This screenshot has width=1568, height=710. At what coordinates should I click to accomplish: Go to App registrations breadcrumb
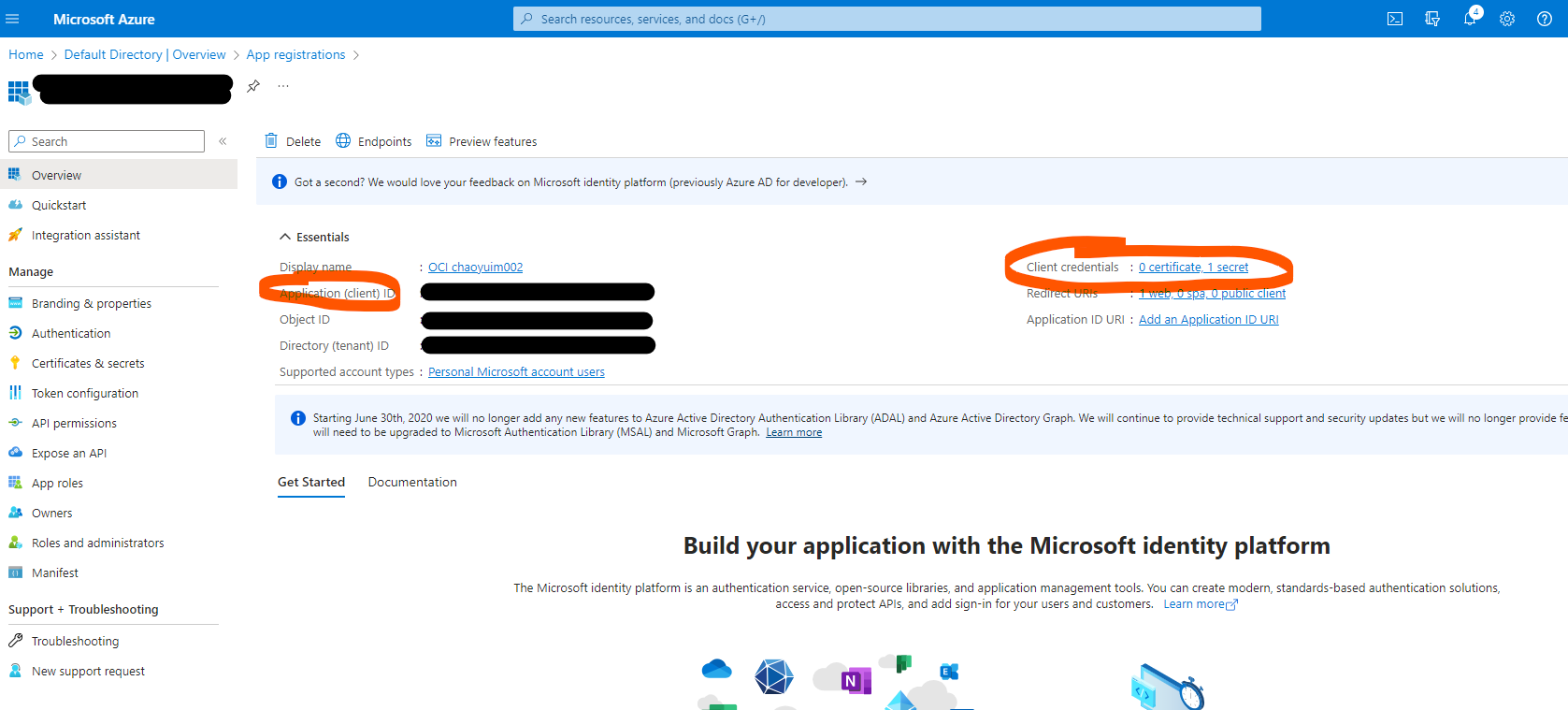[x=295, y=54]
